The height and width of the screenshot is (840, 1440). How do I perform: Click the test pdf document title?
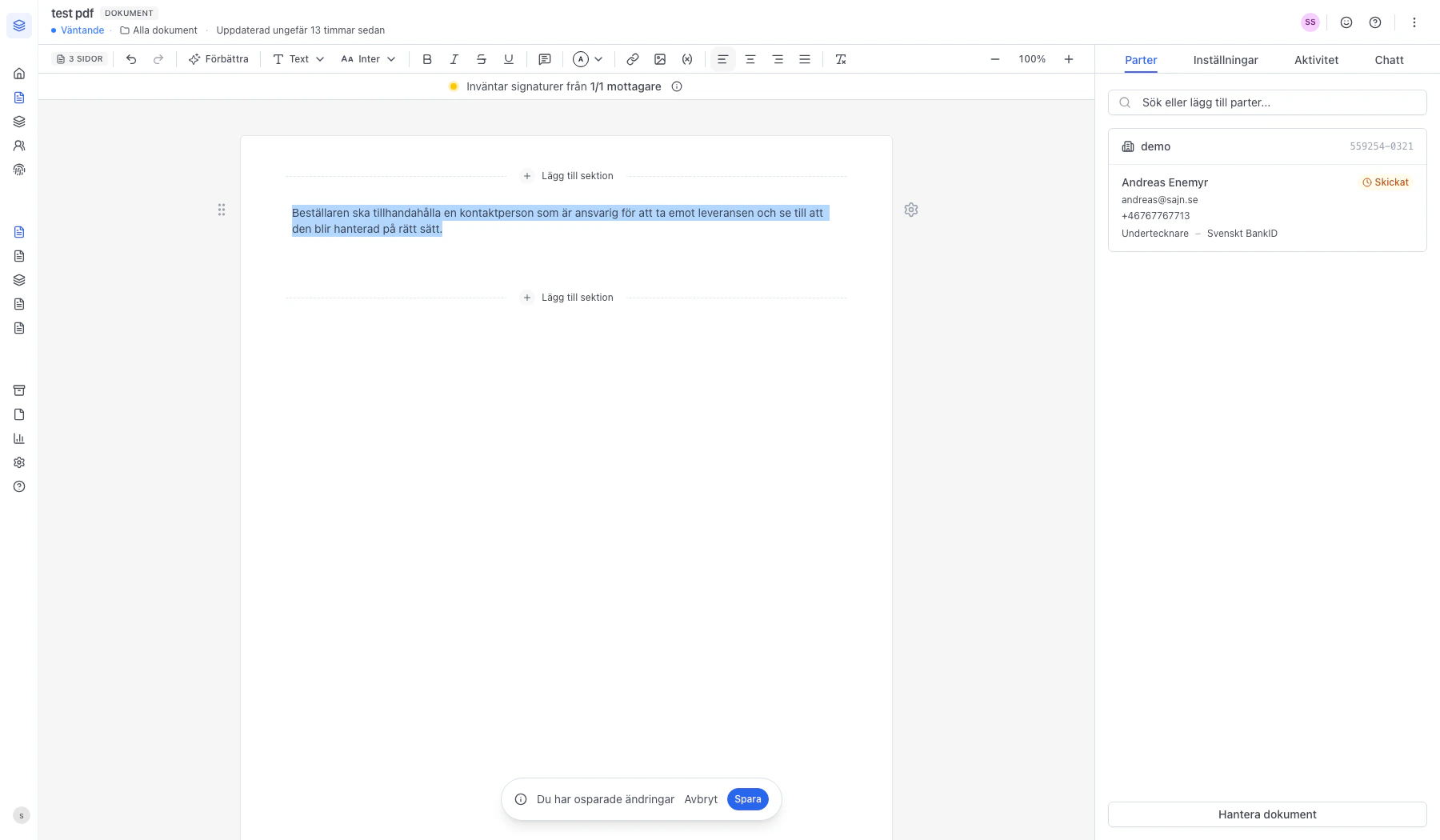[x=73, y=13]
